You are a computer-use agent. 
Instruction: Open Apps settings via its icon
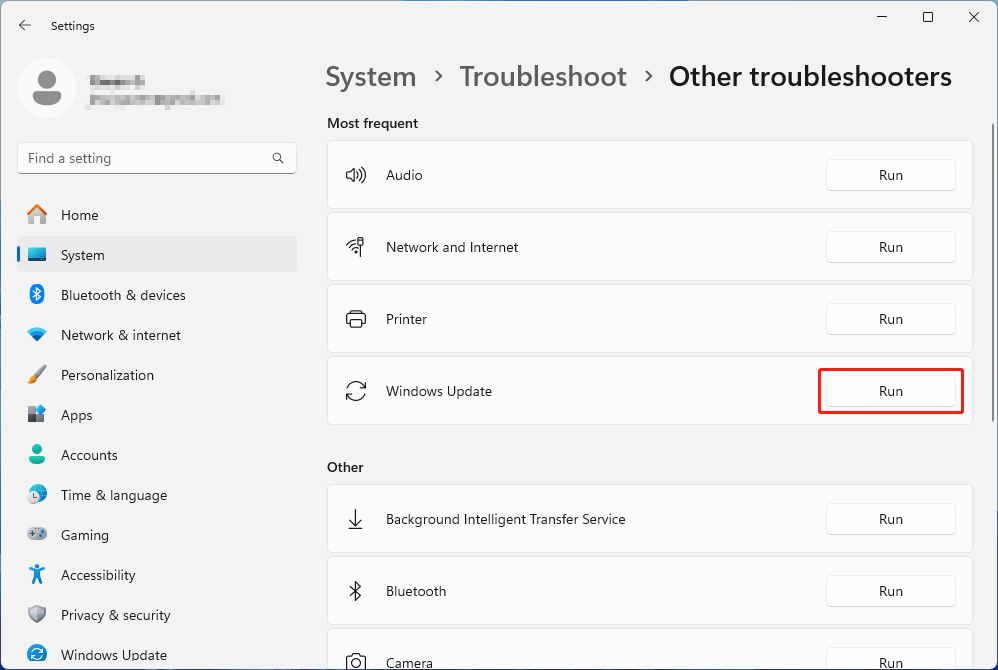[x=37, y=415]
